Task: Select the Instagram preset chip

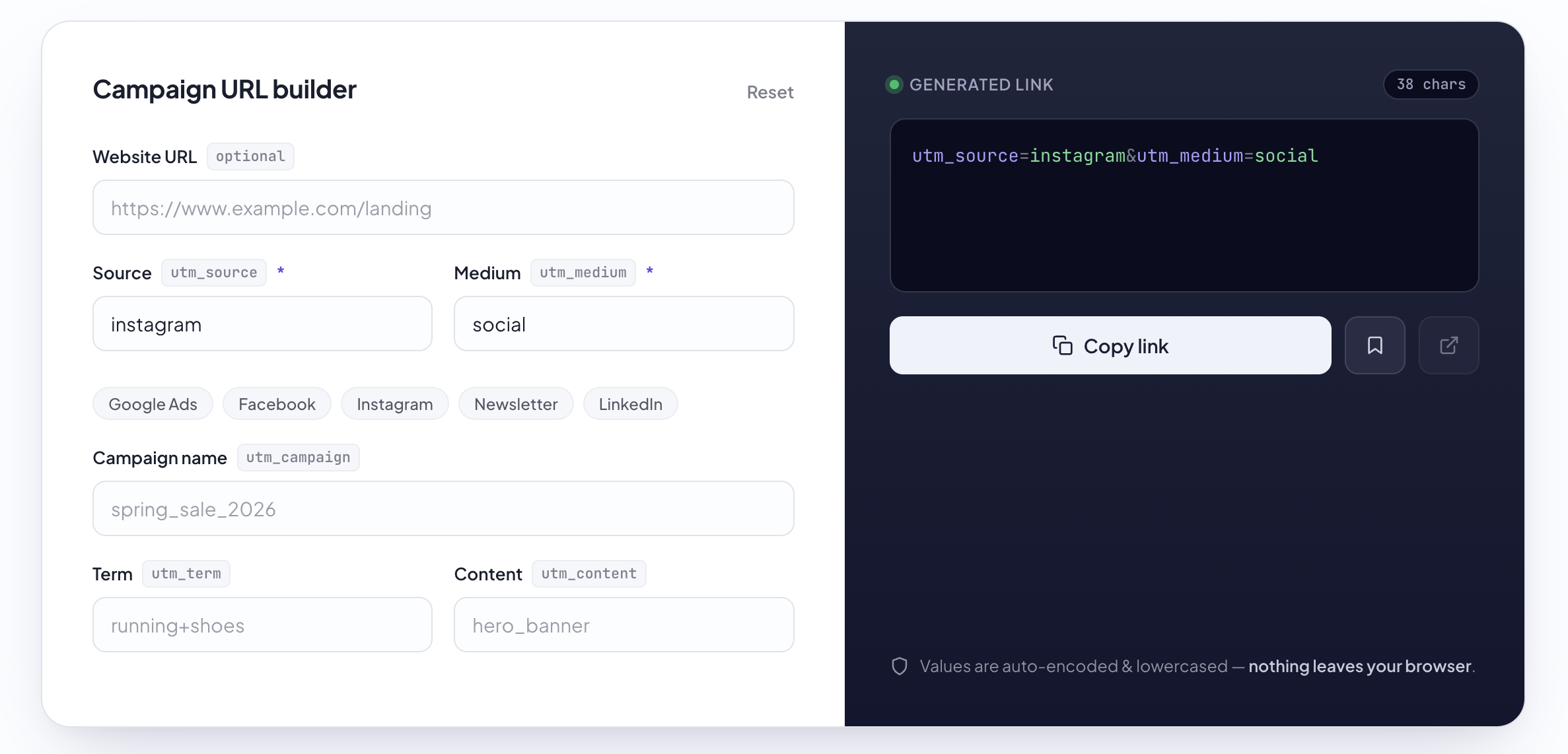Action: coord(395,404)
